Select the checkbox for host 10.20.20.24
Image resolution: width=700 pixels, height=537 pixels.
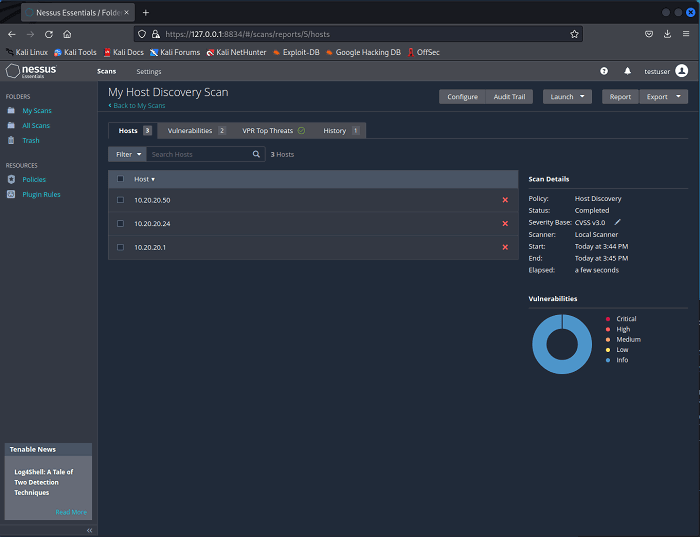coord(121,223)
